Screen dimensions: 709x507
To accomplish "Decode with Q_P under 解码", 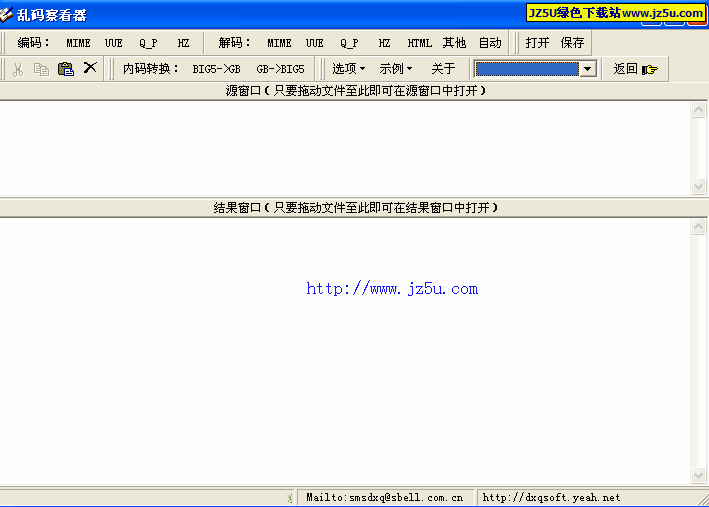I will (x=349, y=43).
